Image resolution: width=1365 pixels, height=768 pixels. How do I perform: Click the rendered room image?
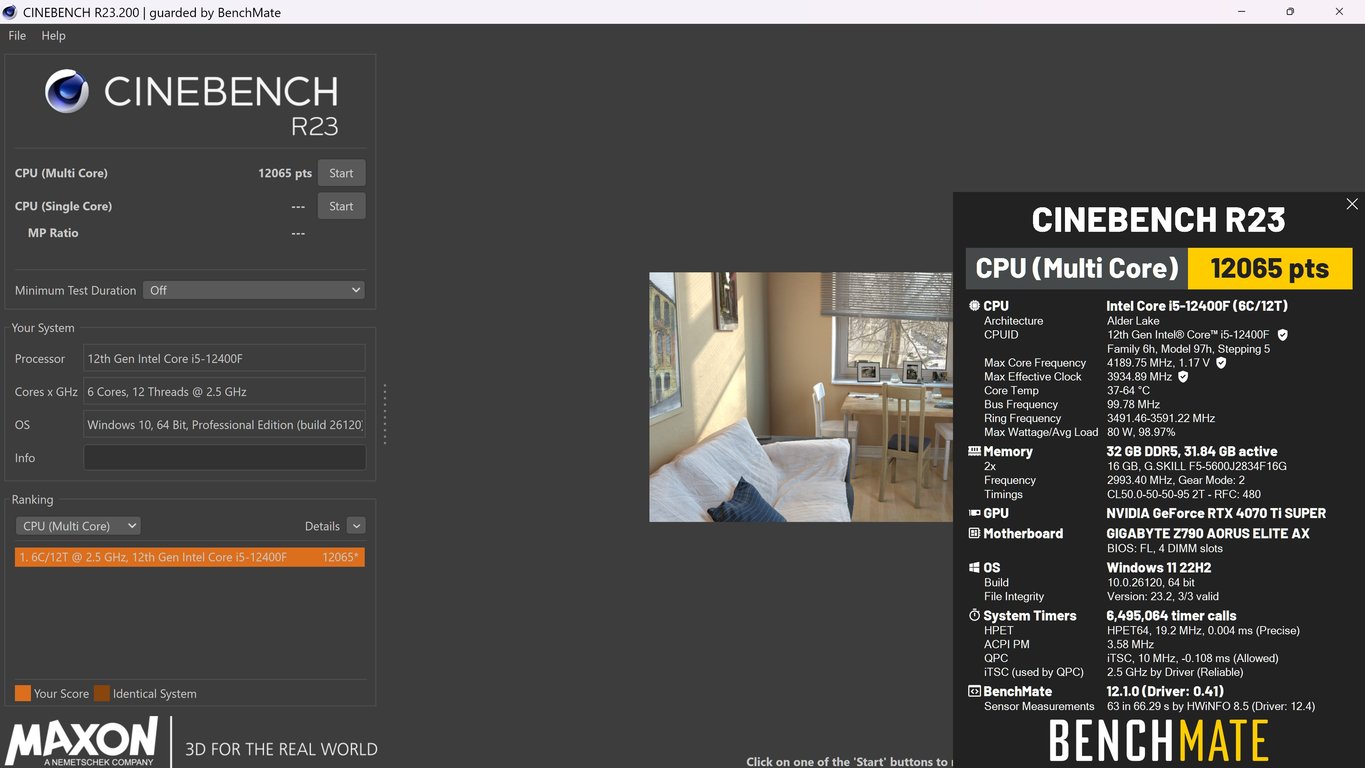[801, 397]
